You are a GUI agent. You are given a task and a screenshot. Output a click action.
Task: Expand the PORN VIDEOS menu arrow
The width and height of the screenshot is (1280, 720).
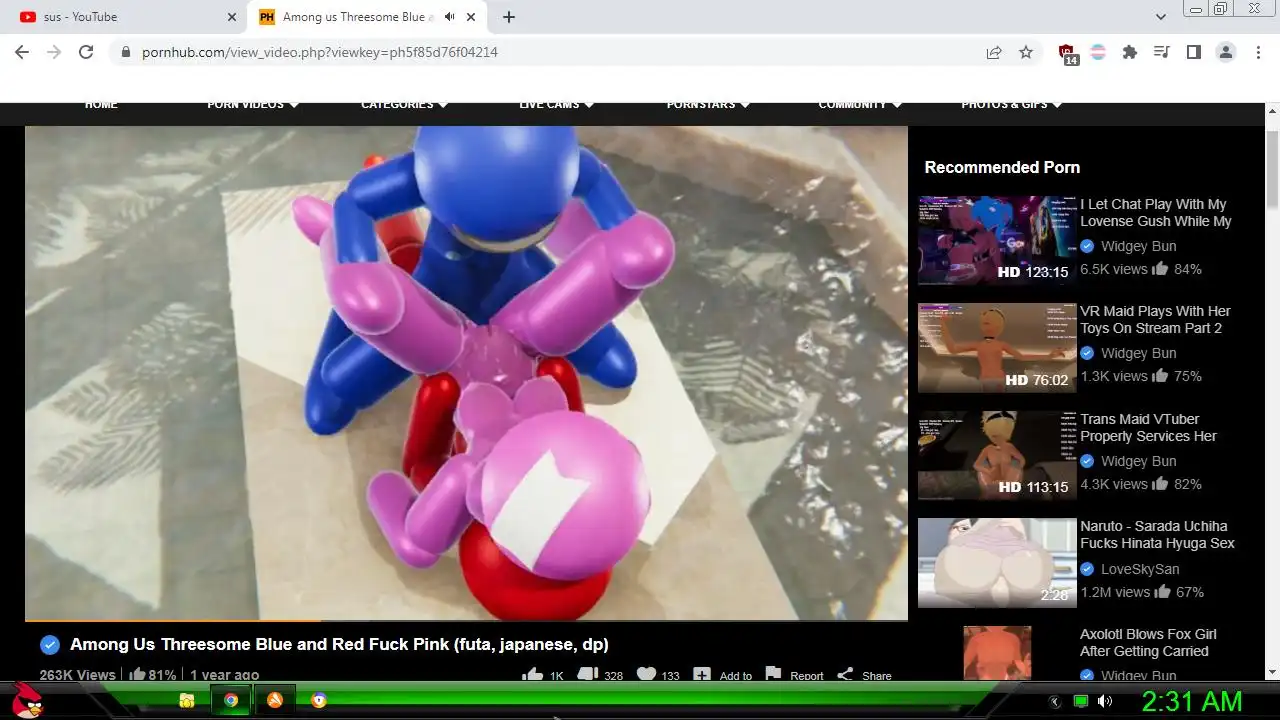click(294, 105)
